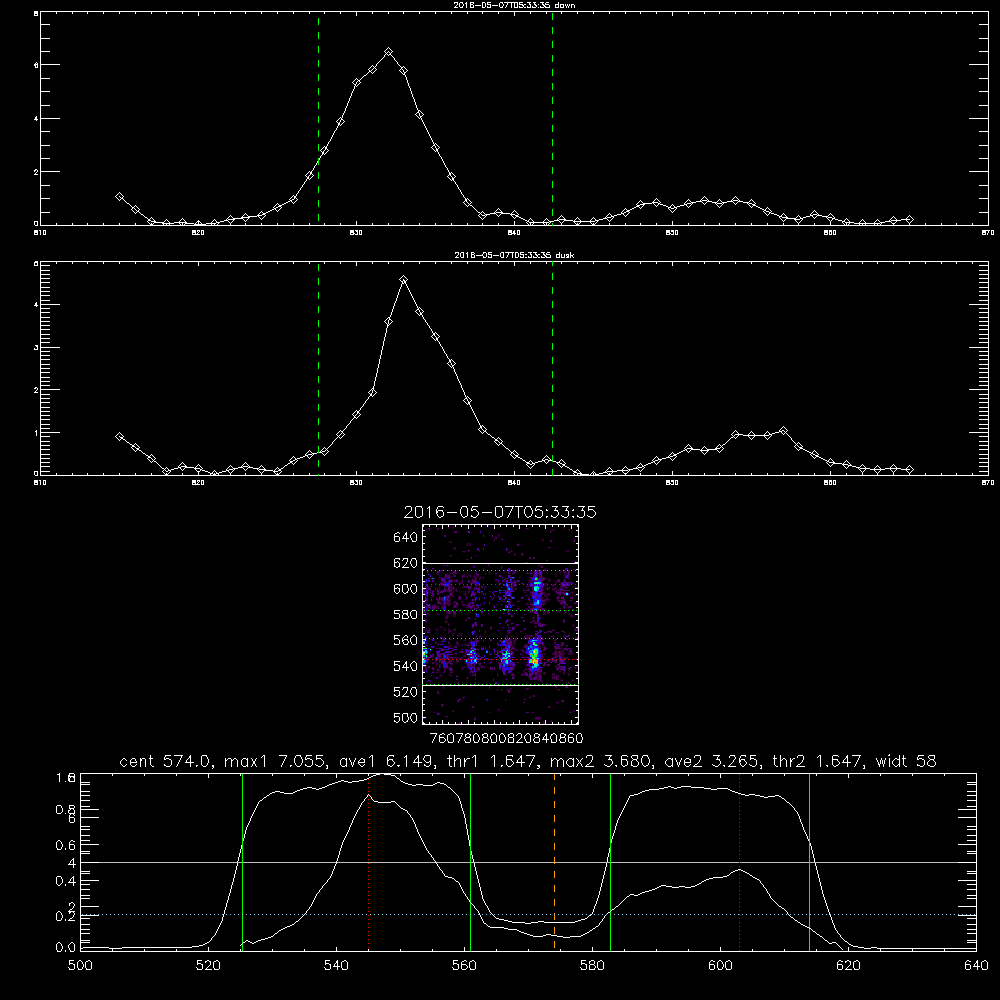
Task: Click the highest diamond marker in dusk plot
Action: point(403,279)
